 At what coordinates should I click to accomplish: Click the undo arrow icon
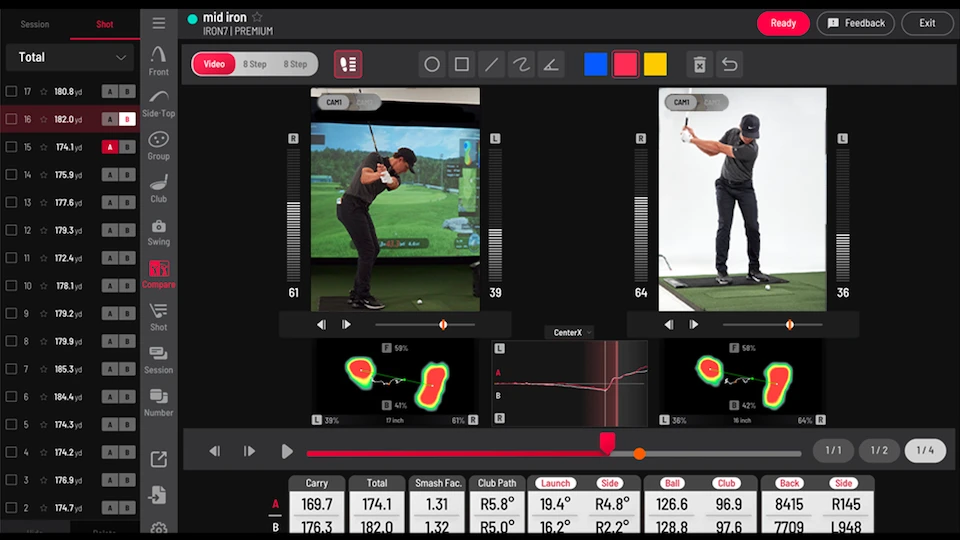(x=730, y=65)
